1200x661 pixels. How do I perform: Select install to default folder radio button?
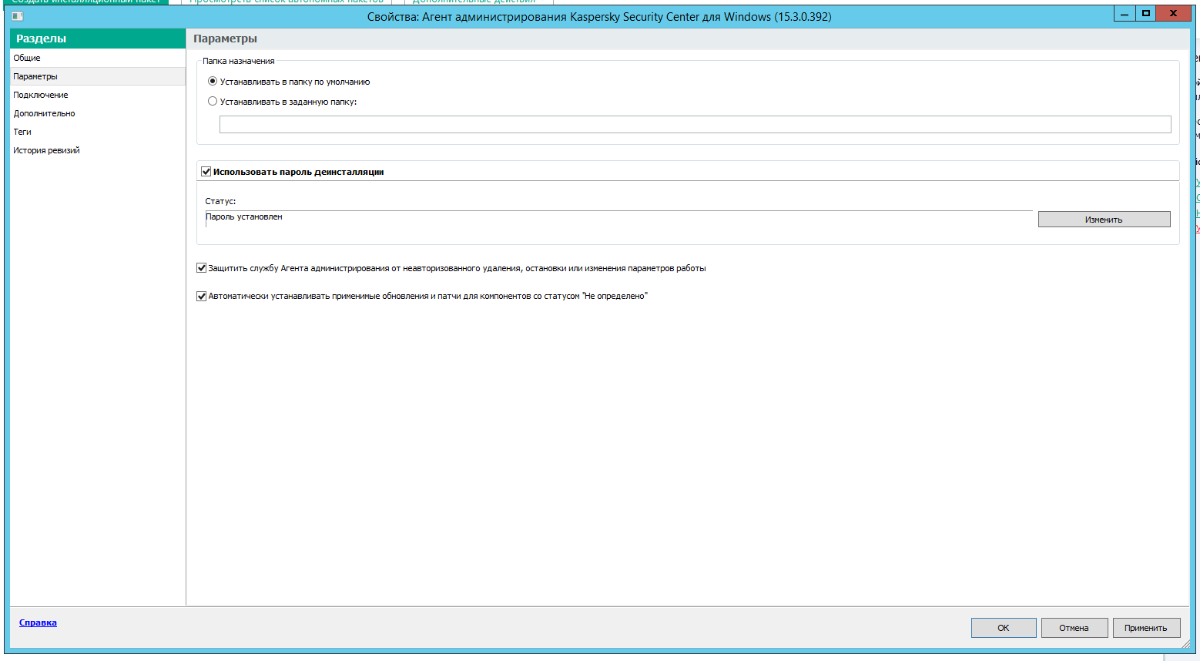pos(212,81)
